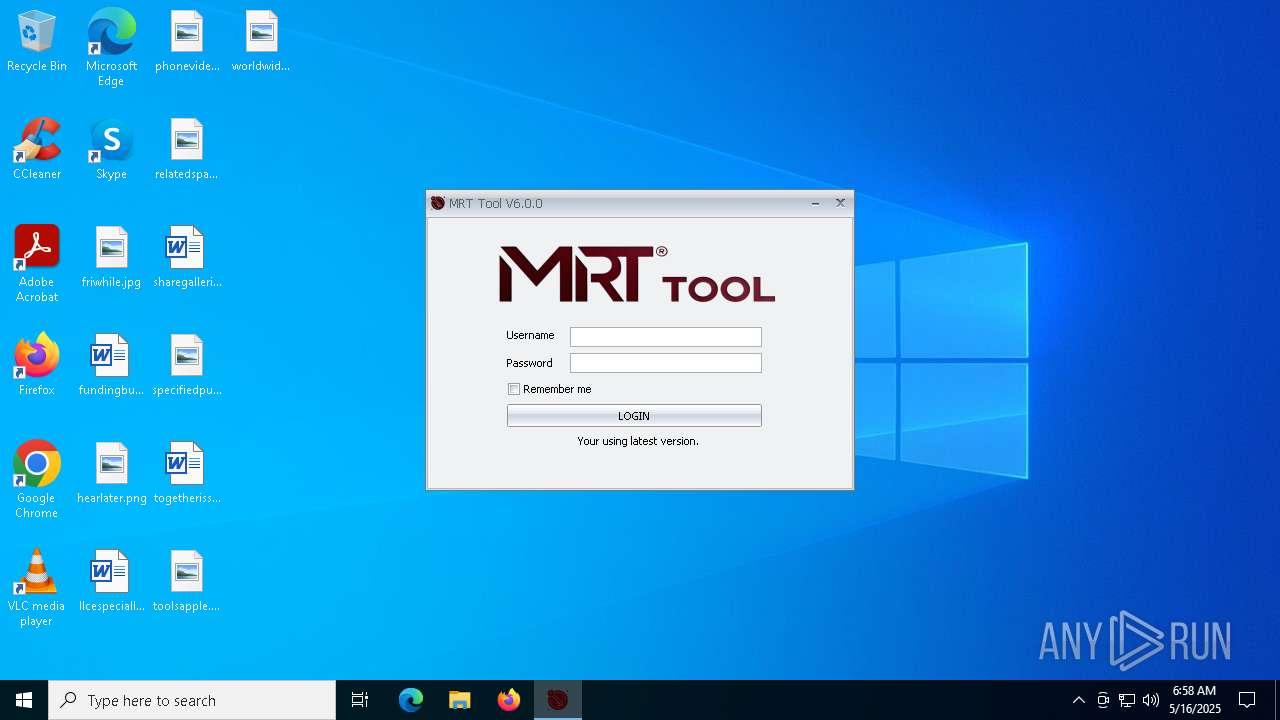Click the LOGIN button
The image size is (1280, 720).
pos(634,415)
